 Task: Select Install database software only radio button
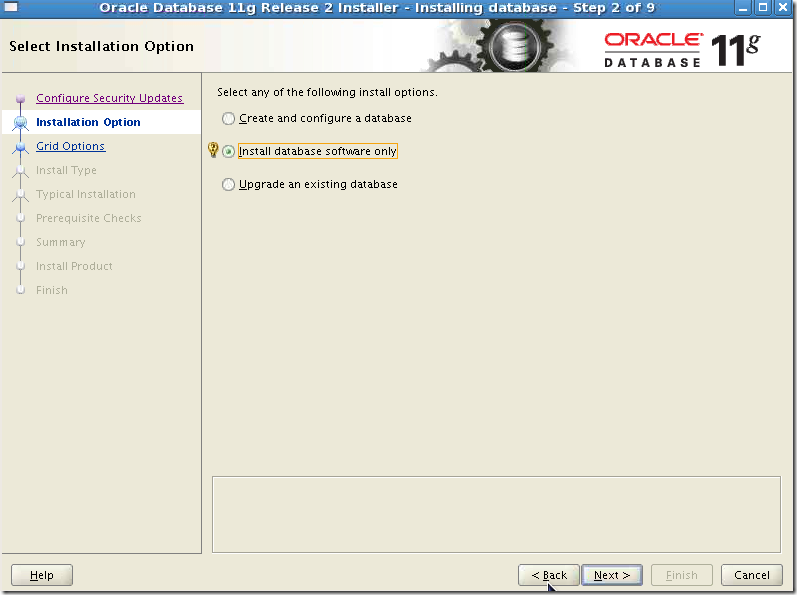(228, 151)
